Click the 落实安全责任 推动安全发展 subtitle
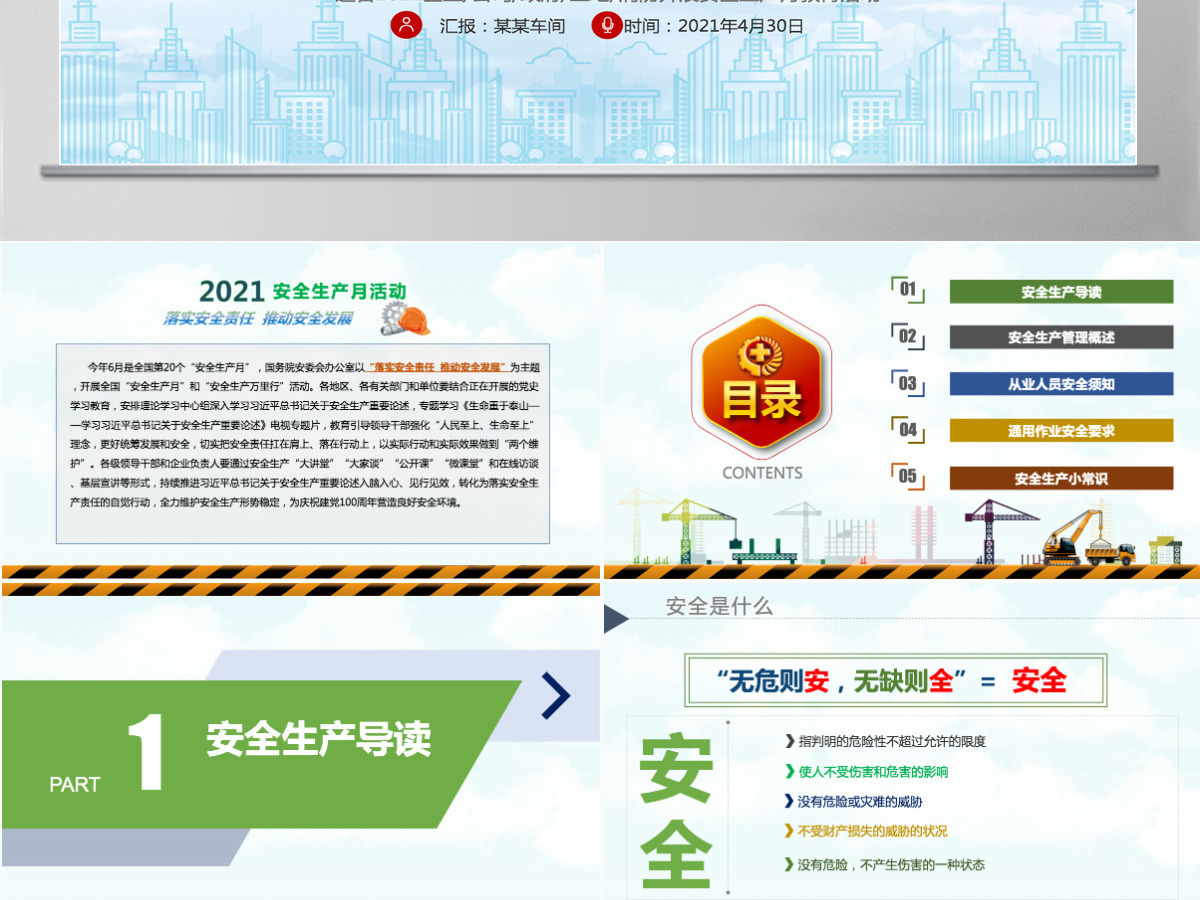 pyautogui.click(x=258, y=319)
